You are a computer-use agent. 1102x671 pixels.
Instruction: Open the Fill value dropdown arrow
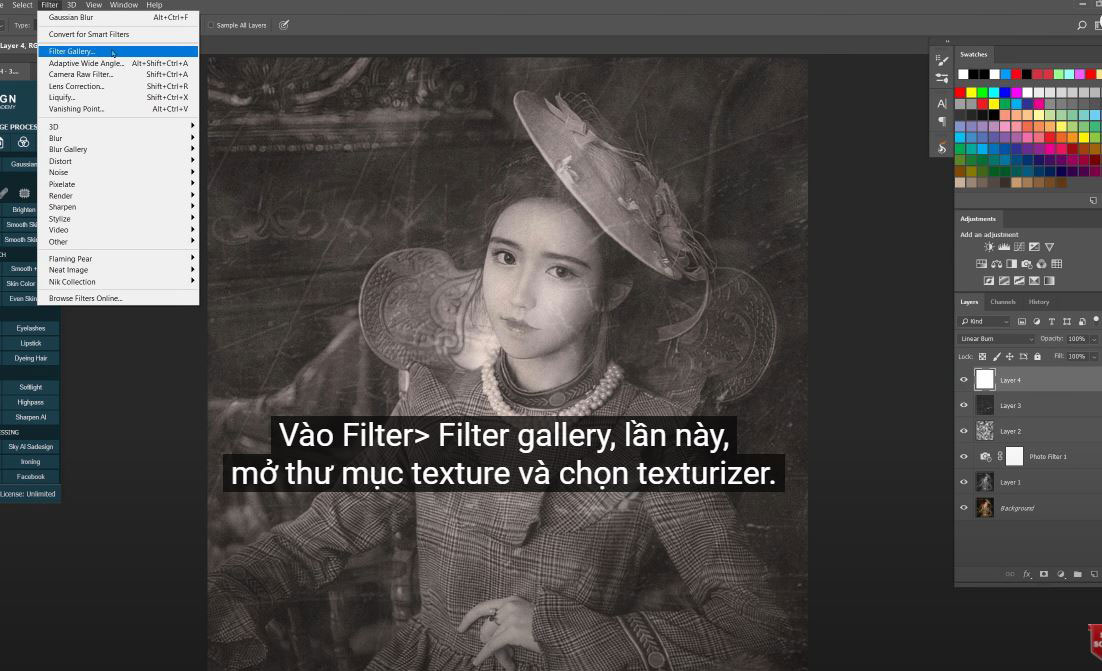[x=1094, y=356]
